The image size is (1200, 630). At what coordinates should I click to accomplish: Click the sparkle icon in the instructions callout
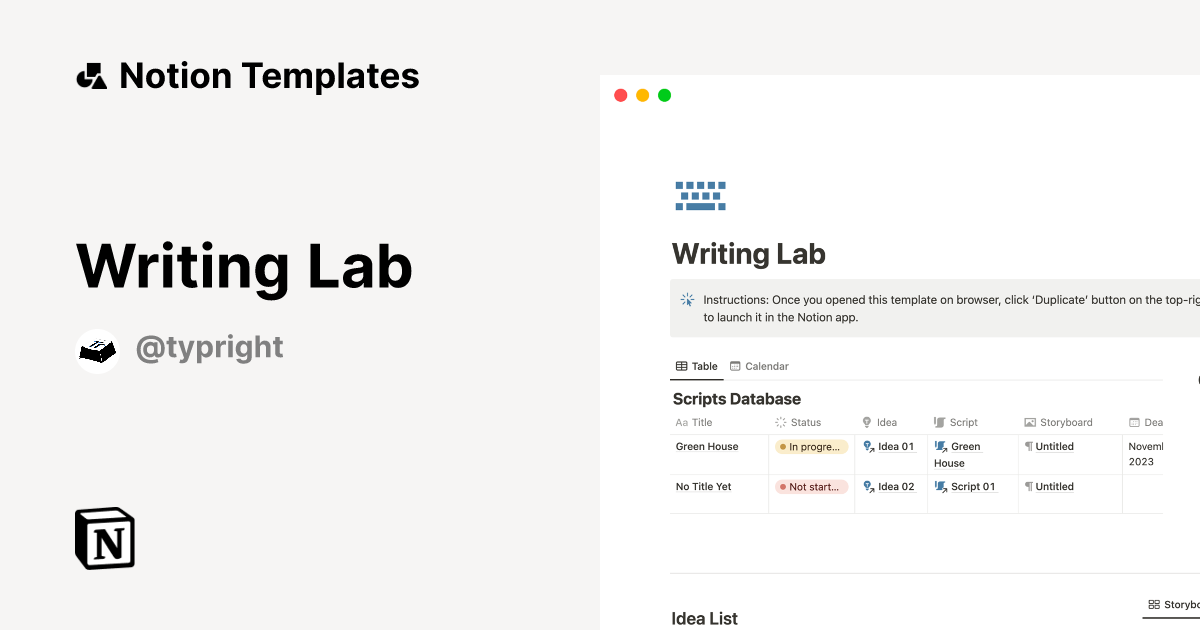[687, 299]
